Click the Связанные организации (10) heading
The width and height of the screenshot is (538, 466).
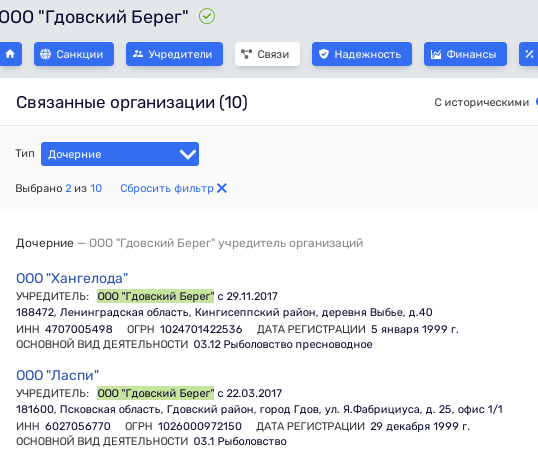(x=132, y=102)
